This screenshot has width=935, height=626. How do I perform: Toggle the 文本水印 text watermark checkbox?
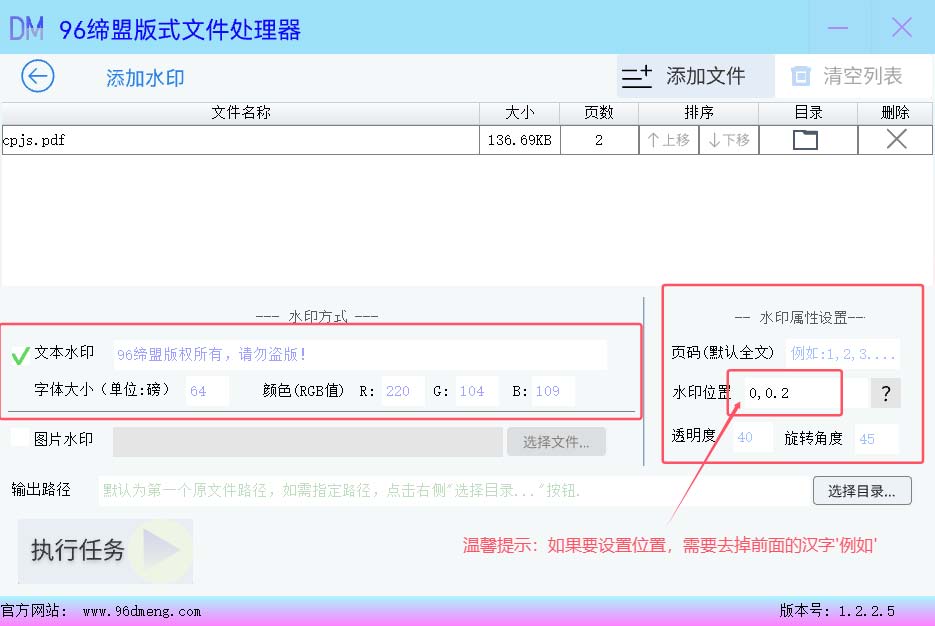20,355
